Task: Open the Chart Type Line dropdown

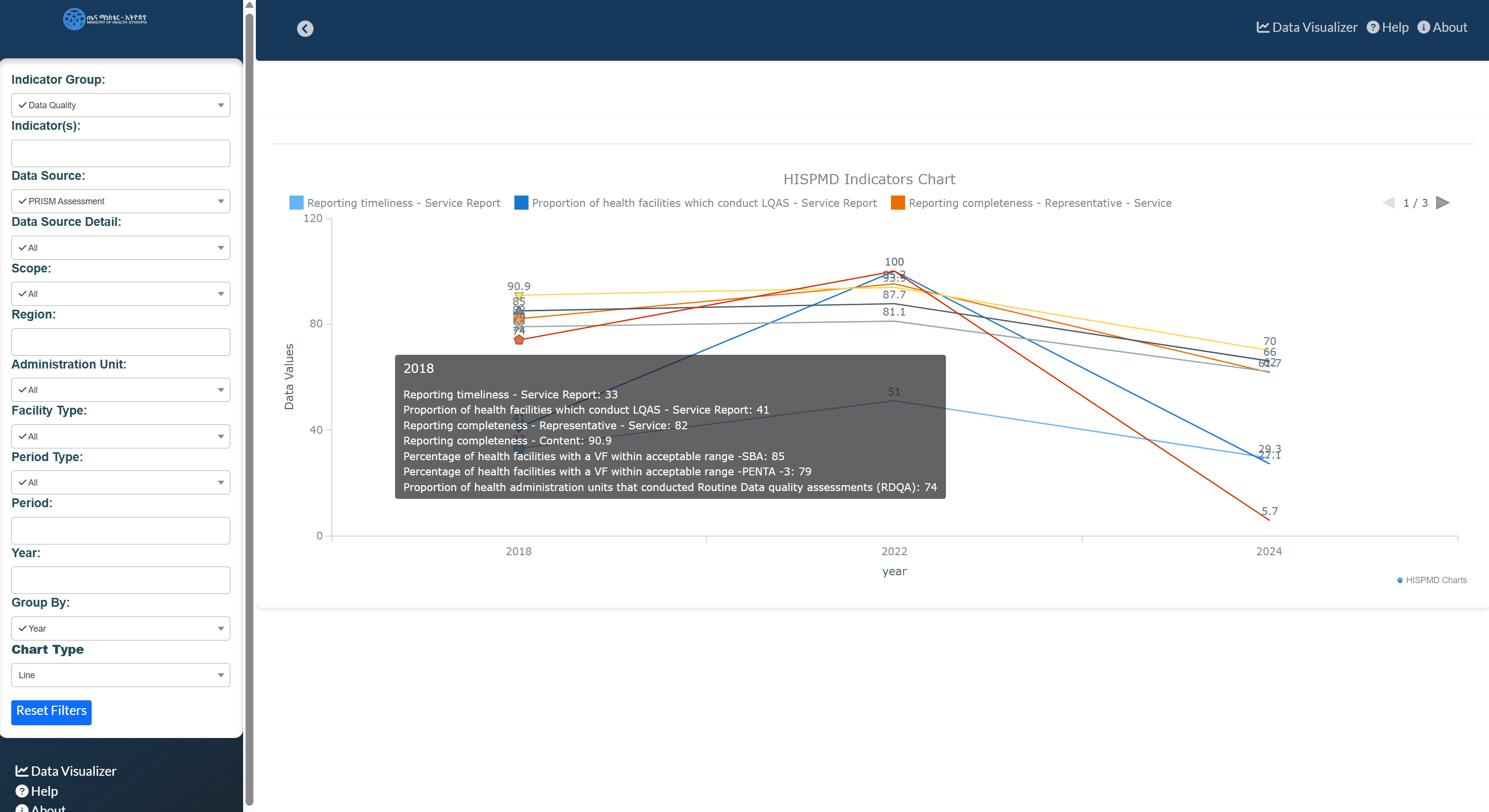Action: 120,675
